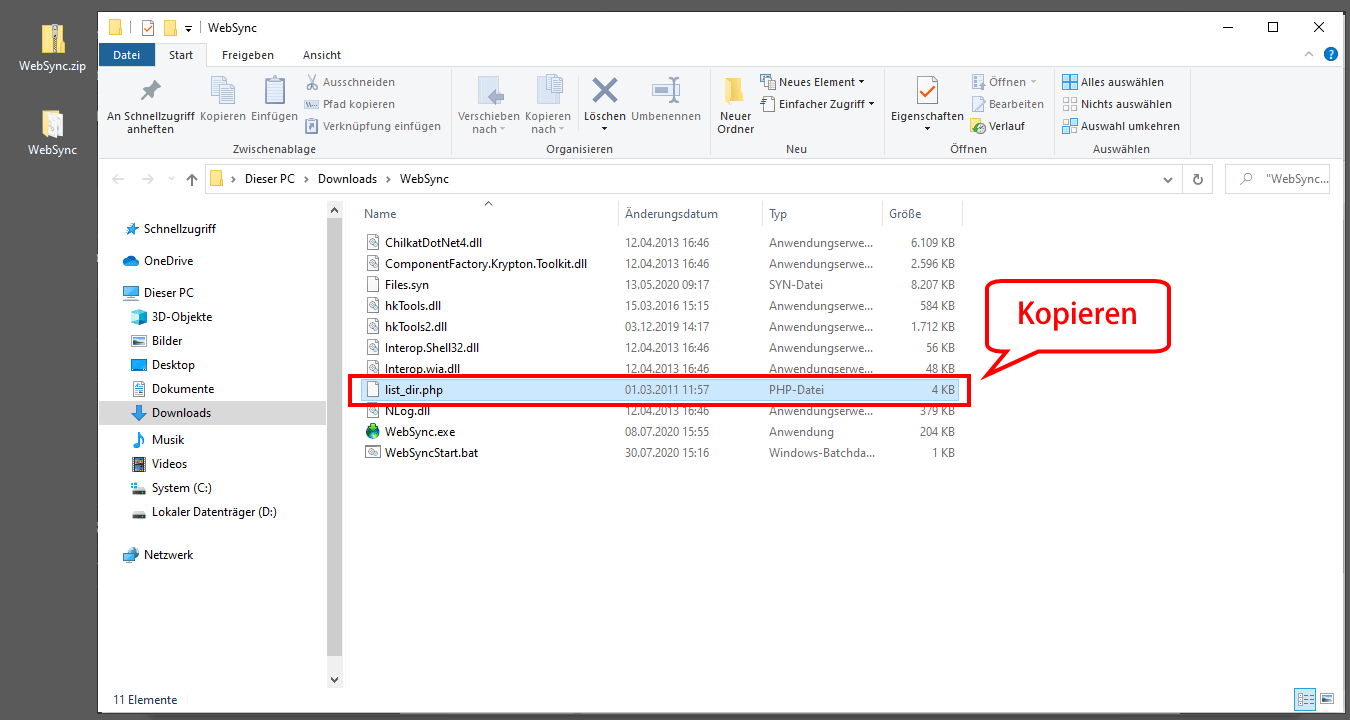Click the Kopieren icon in the Zwischenablage group
The height and width of the screenshot is (720, 1350).
pyautogui.click(x=222, y=100)
